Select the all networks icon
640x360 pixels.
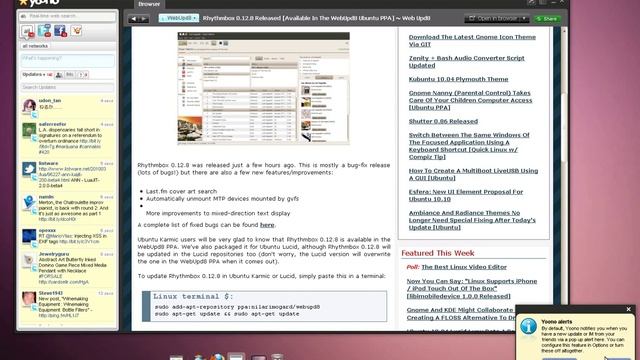27,31
